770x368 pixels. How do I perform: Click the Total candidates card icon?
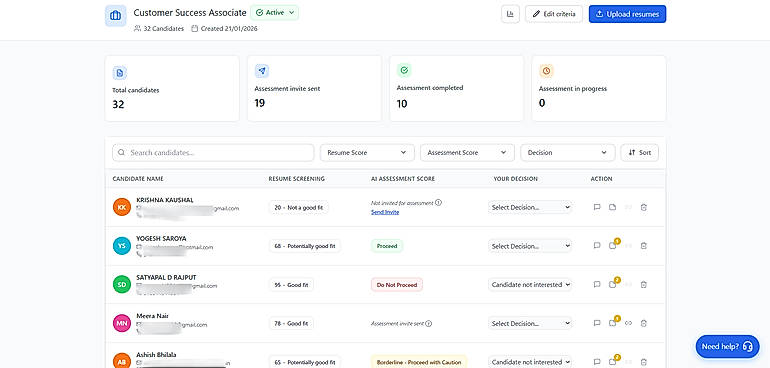[120, 73]
